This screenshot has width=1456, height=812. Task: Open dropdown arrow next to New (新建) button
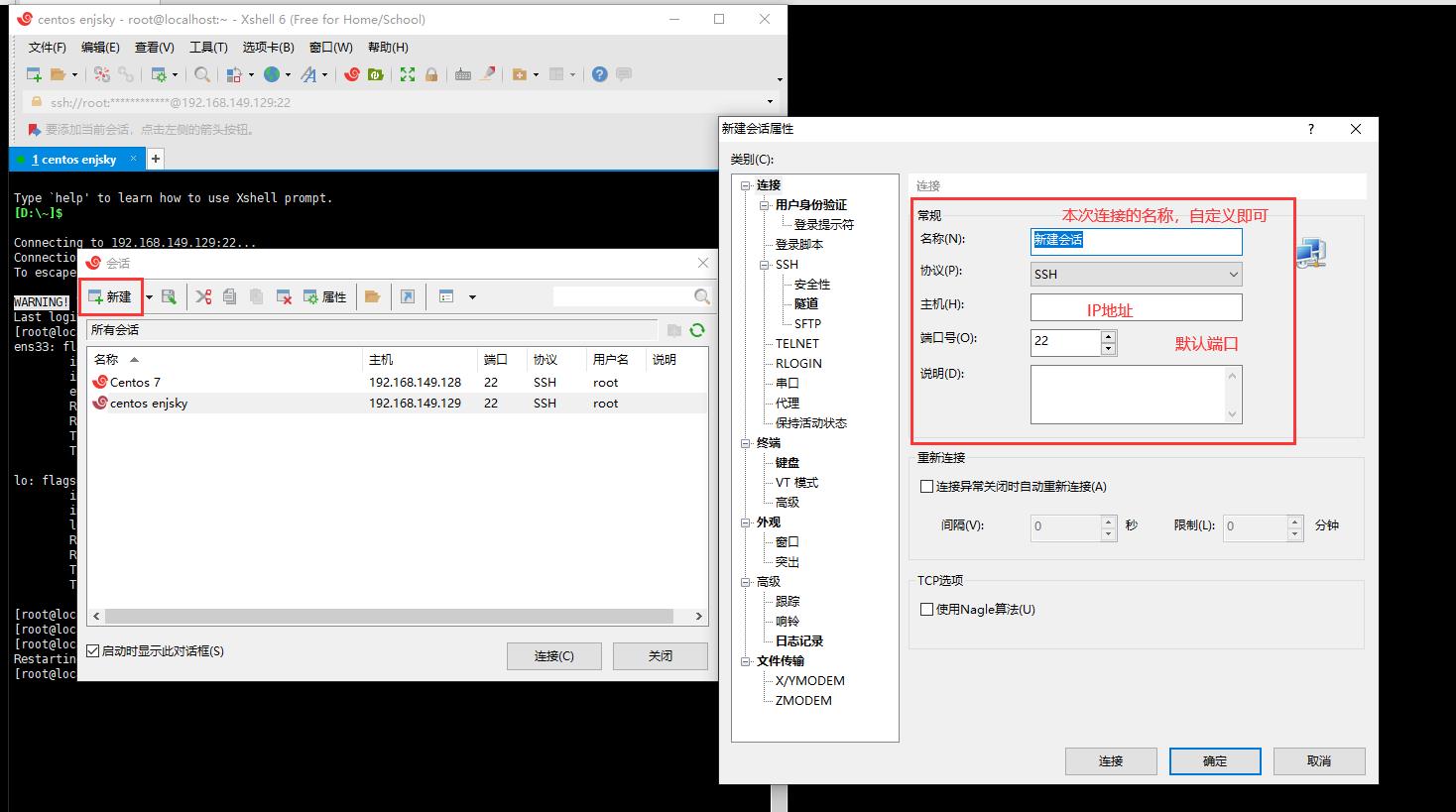tap(150, 296)
